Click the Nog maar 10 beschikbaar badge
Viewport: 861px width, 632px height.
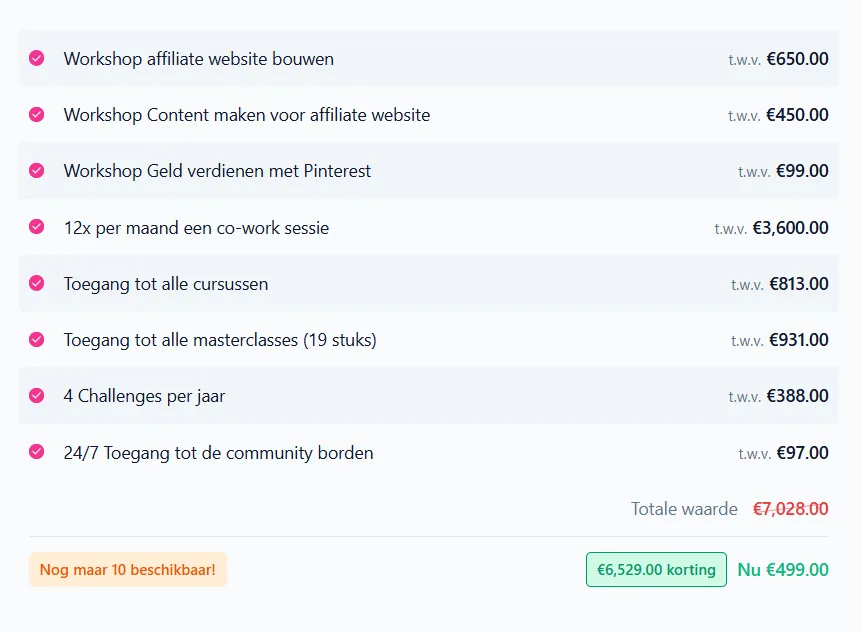tap(128, 570)
